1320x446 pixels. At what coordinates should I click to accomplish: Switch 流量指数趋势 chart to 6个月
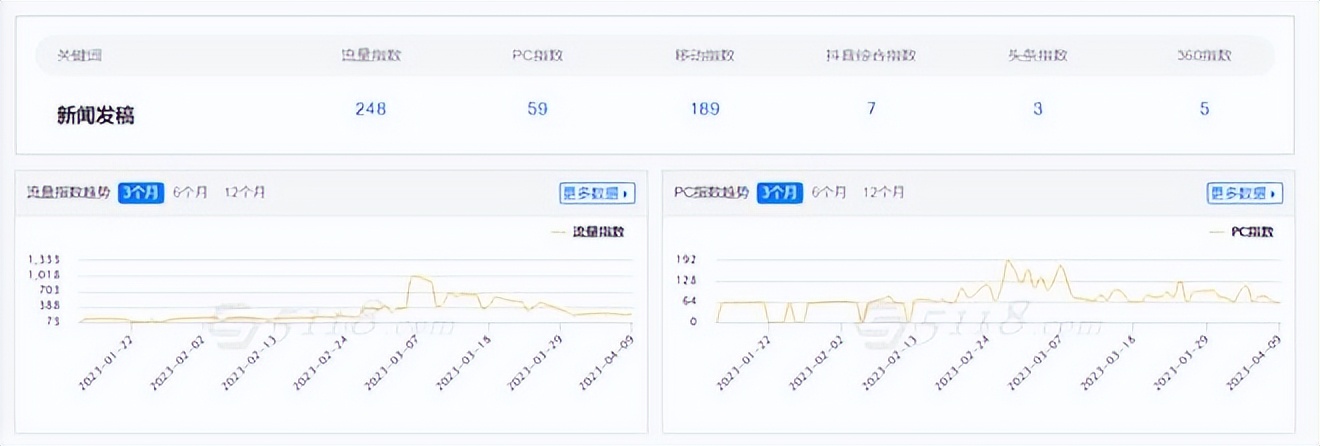[190, 193]
